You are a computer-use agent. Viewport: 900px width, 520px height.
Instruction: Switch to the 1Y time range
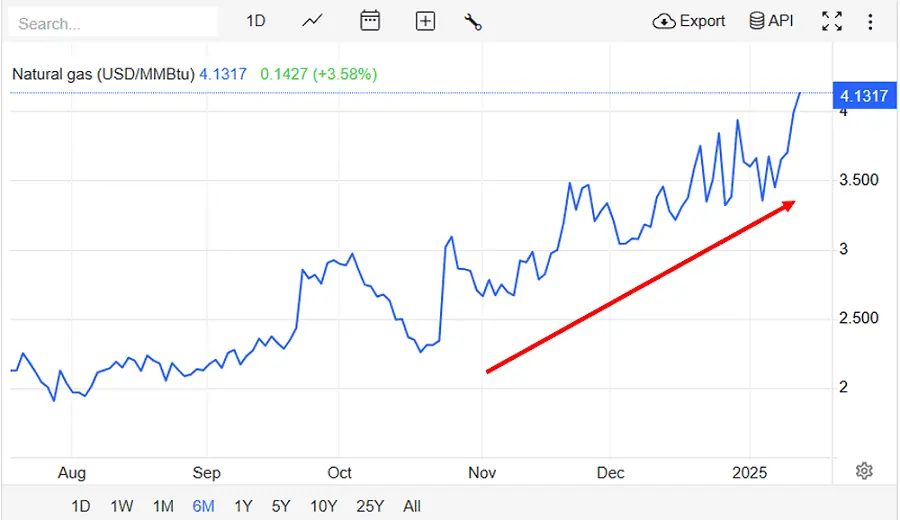pos(243,506)
